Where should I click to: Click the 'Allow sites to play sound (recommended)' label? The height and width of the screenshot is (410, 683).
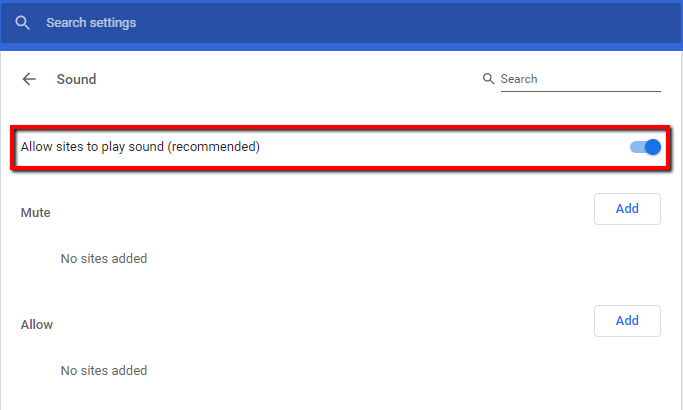[140, 147]
